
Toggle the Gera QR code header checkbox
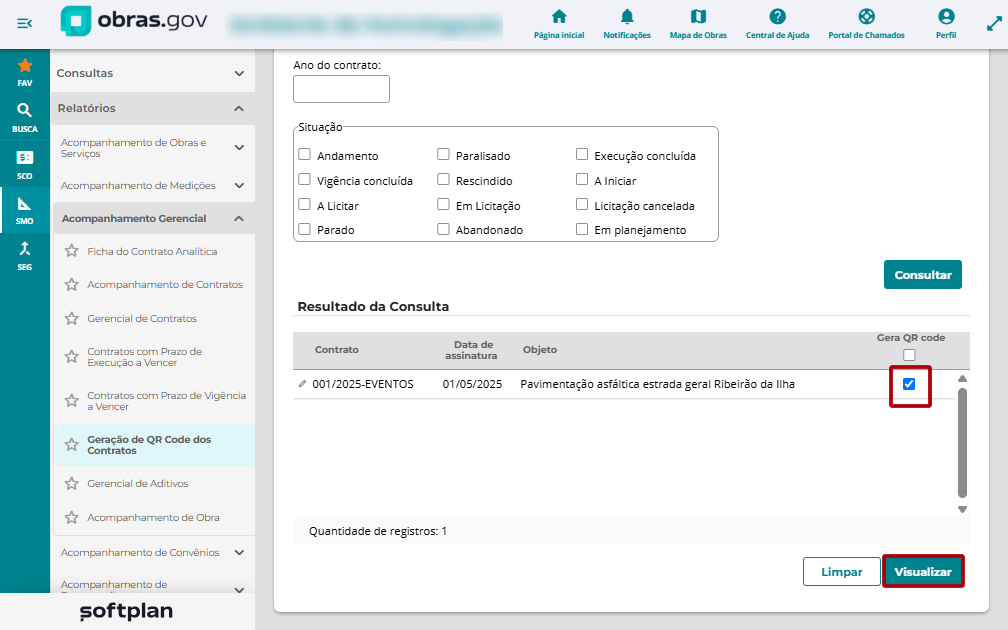[x=909, y=355]
